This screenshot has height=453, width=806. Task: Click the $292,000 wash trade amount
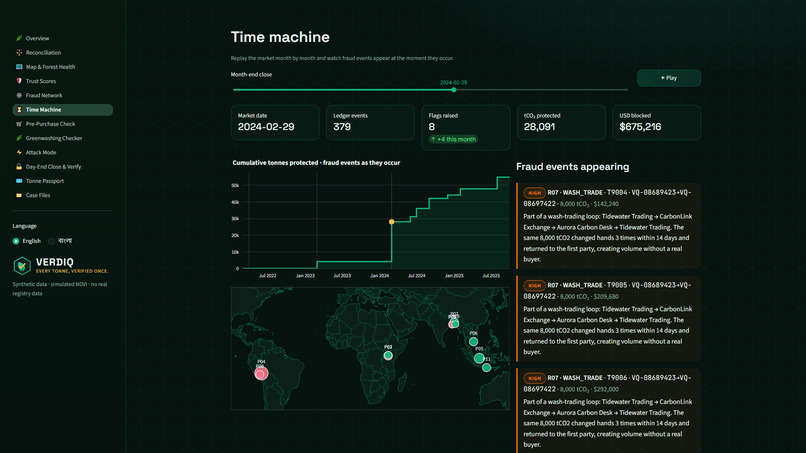pos(606,389)
